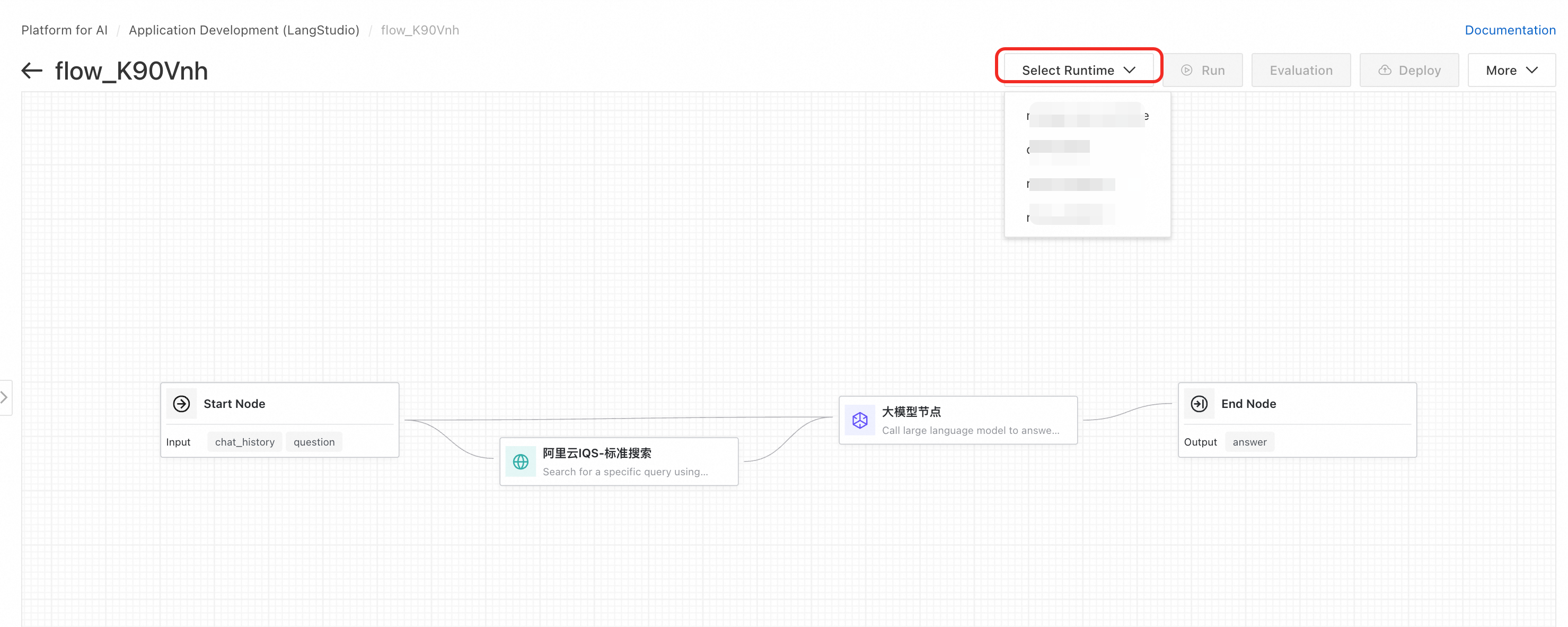Navigate to Platform for AI breadcrumb
Viewport: 1568px width, 627px height.
tap(65, 30)
